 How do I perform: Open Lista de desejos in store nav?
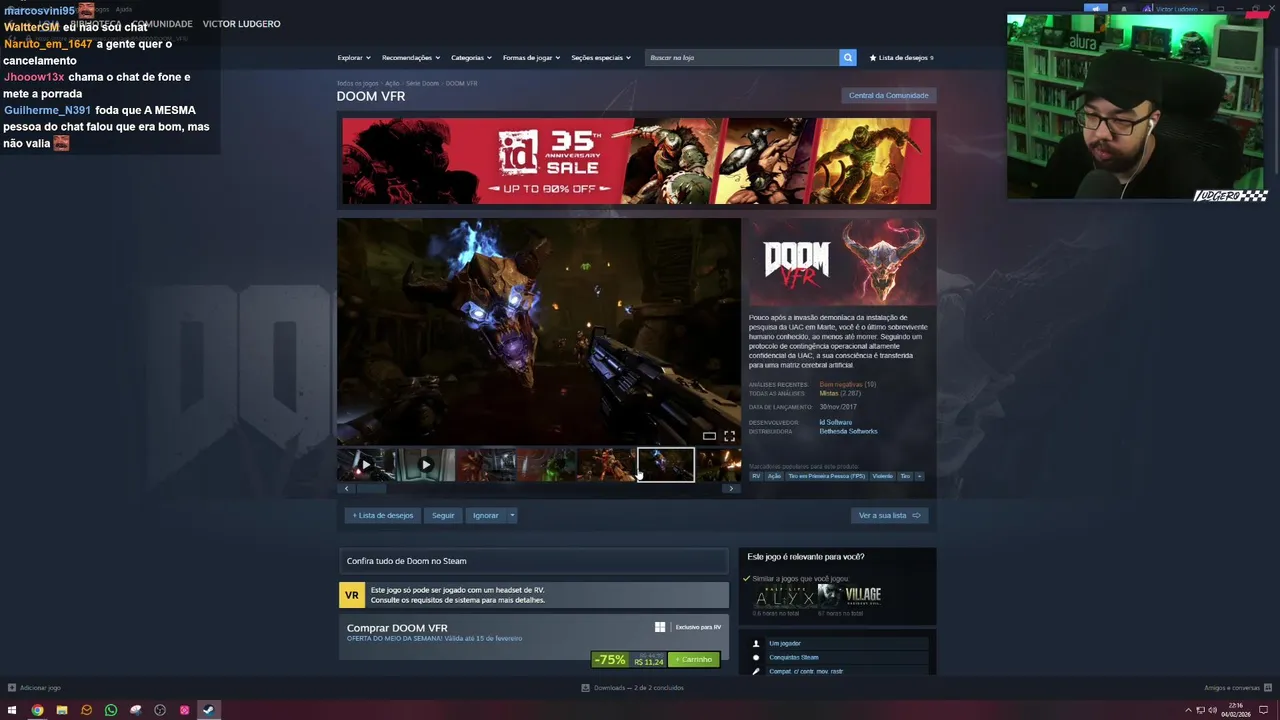[x=902, y=58]
